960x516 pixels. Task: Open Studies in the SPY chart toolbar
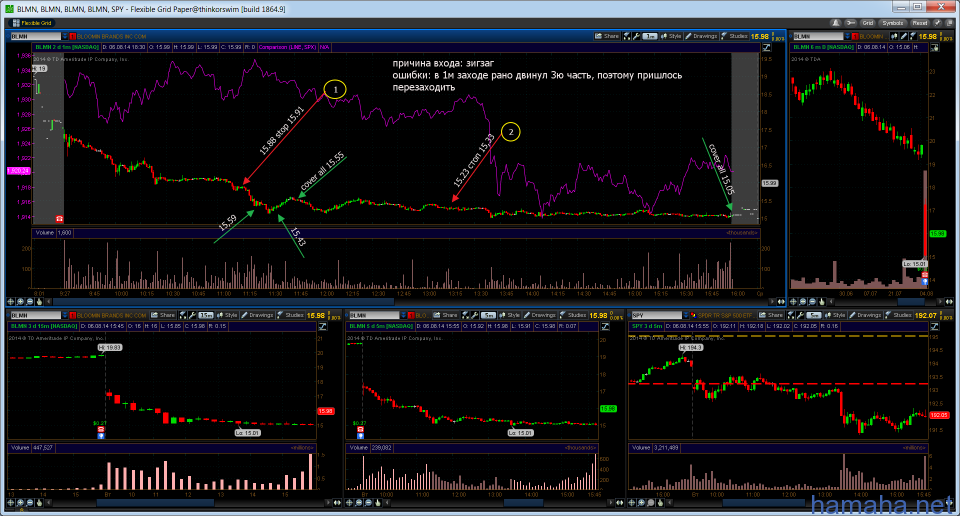[x=898, y=315]
